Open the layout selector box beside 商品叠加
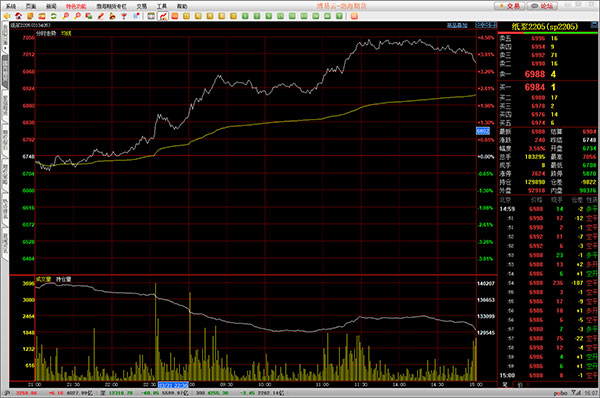Image resolution: width=600 pixels, height=398 pixels. pos(486,25)
